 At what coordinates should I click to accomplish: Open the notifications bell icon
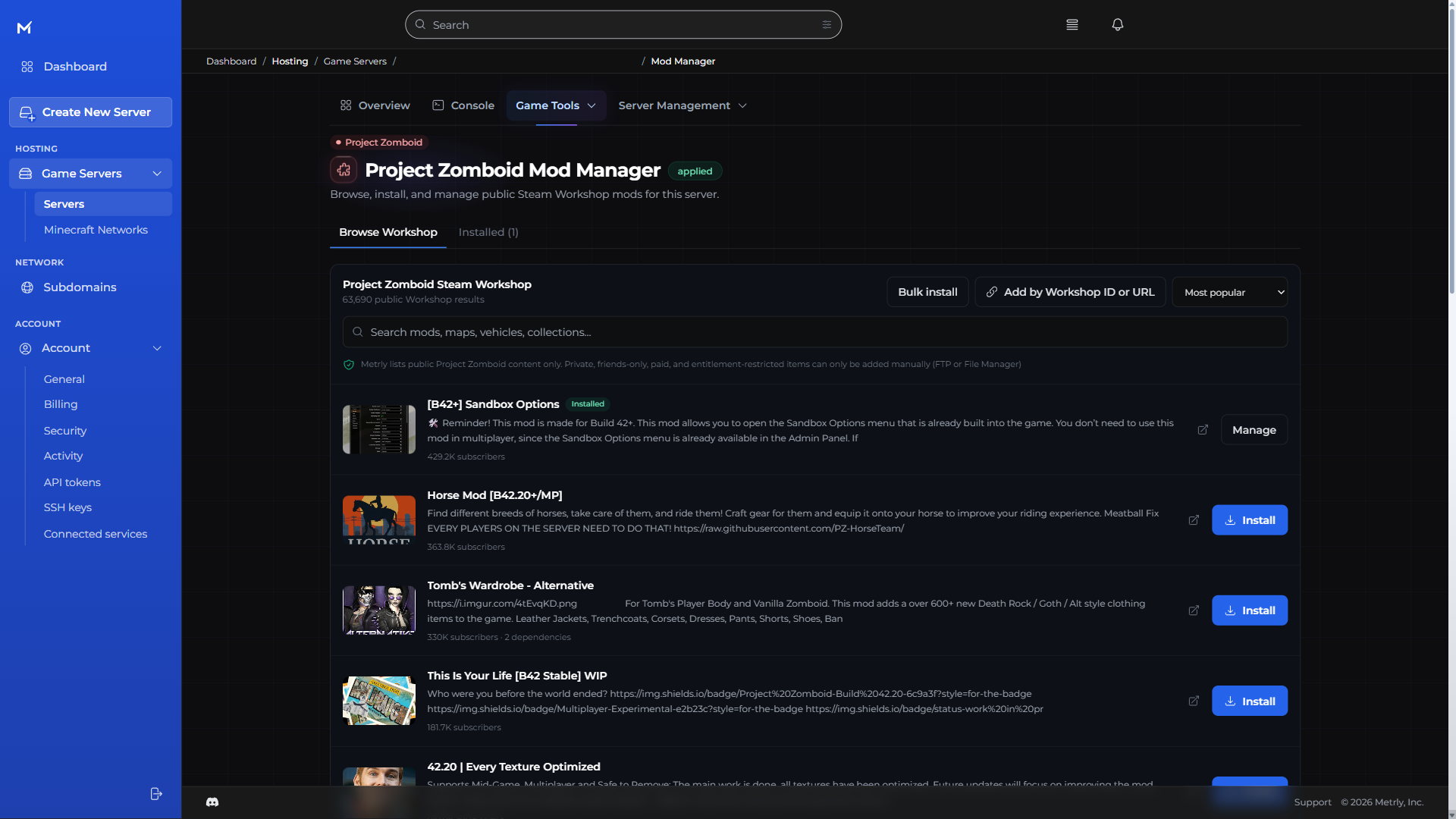point(1117,25)
